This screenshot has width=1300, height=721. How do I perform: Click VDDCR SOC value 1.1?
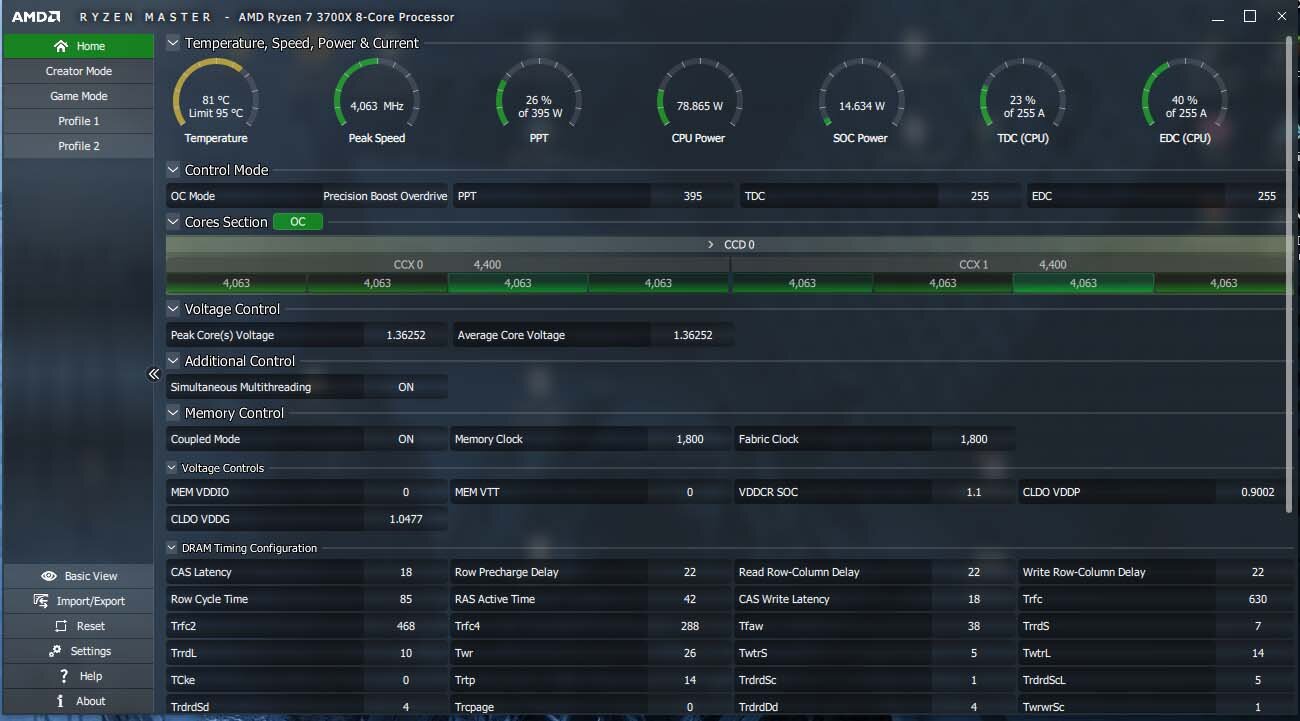coord(974,492)
